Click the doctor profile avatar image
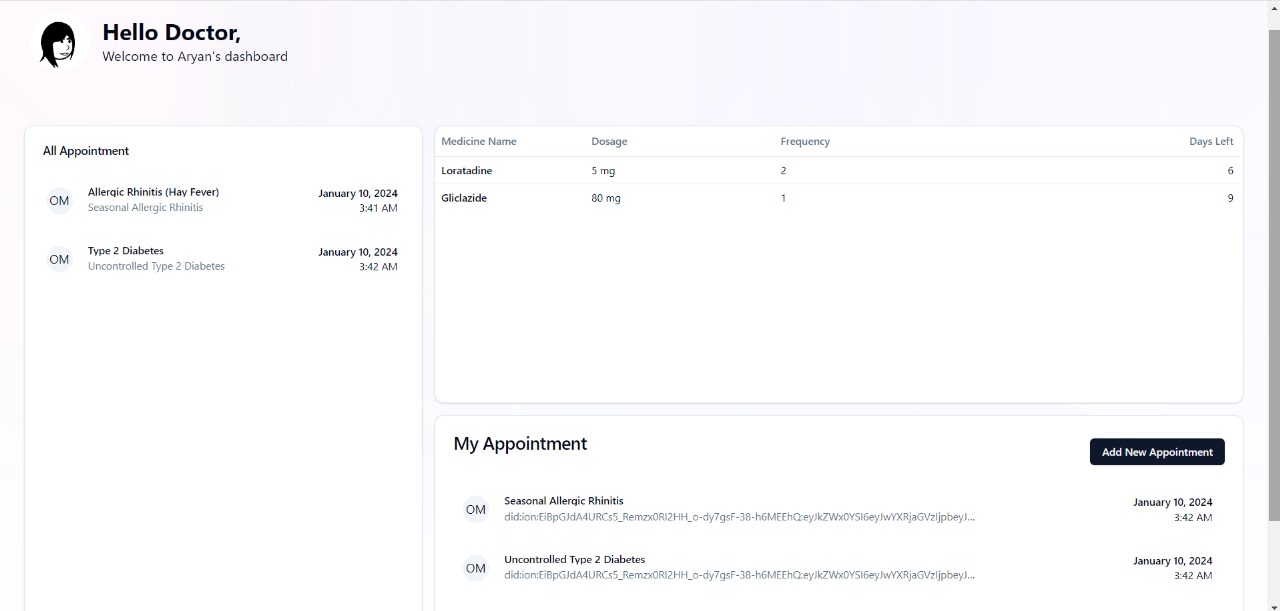1280x611 pixels. [x=58, y=43]
